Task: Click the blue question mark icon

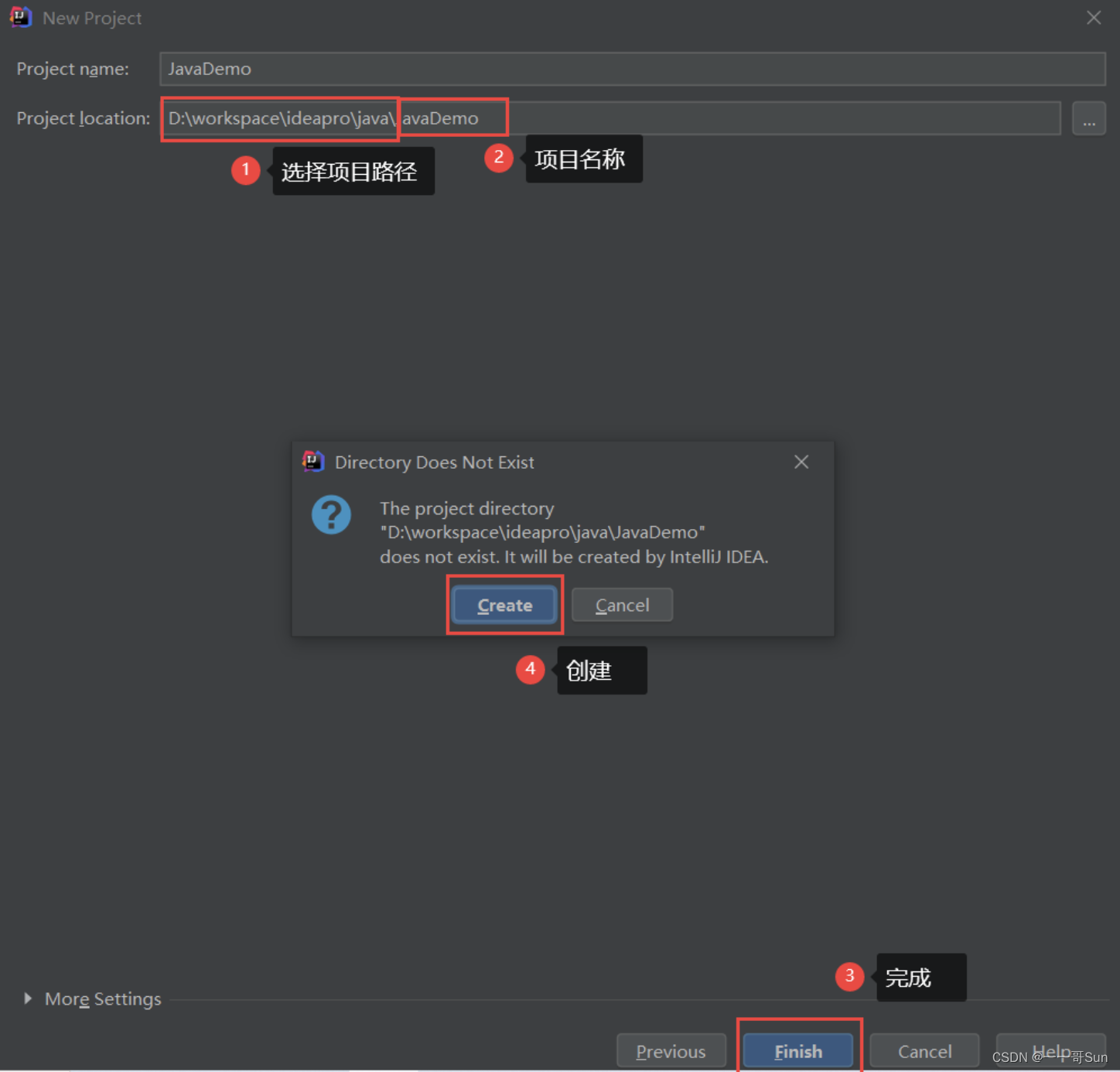Action: pos(331,514)
